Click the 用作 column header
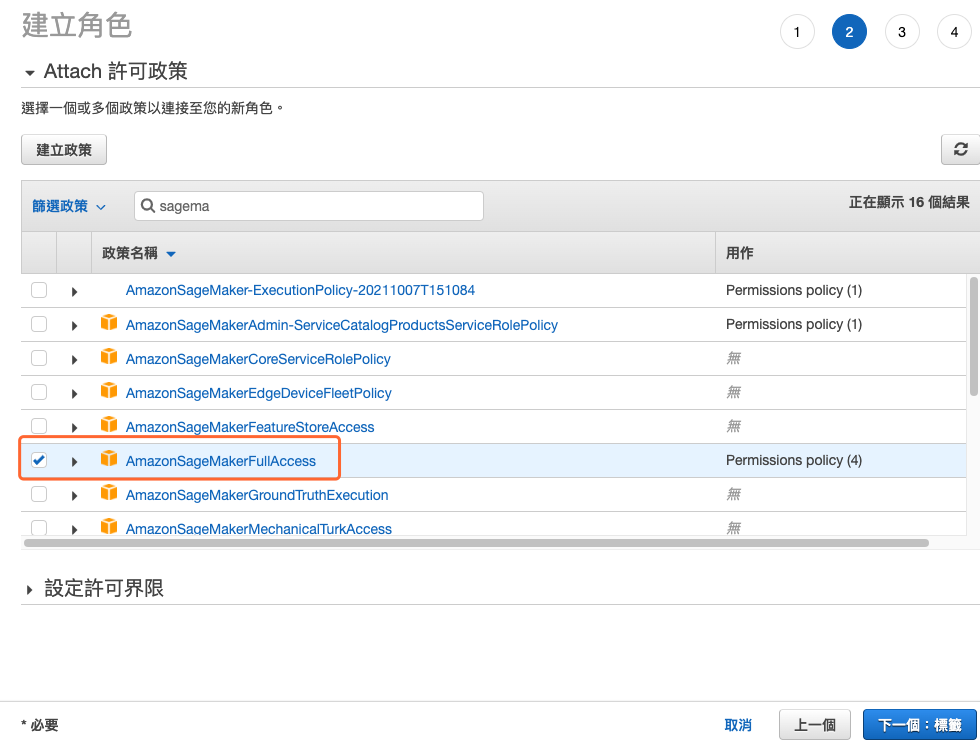This screenshot has height=743, width=980. (739, 253)
